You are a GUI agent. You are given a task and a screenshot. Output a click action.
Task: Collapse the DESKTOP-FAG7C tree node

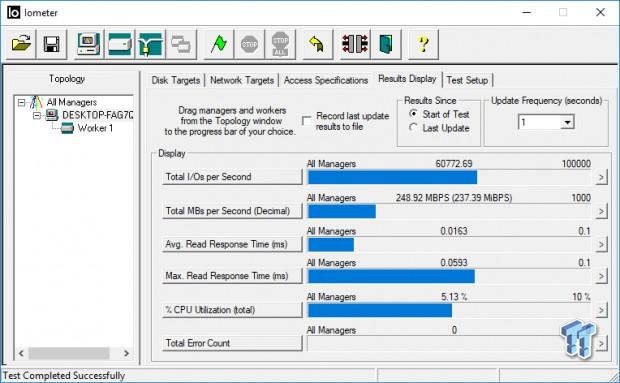[x=37, y=115]
